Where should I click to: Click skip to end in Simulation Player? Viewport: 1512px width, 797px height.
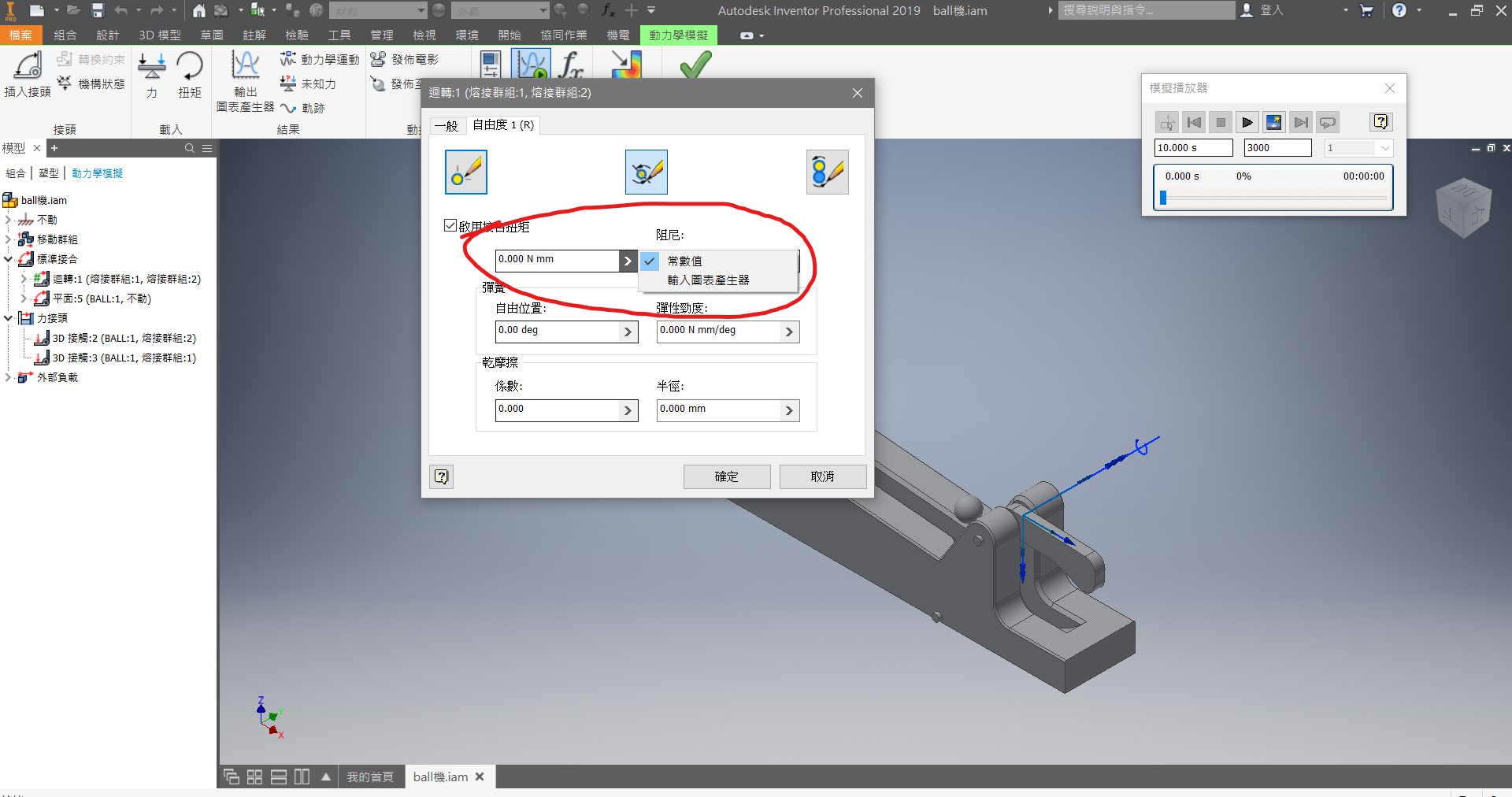1301,122
